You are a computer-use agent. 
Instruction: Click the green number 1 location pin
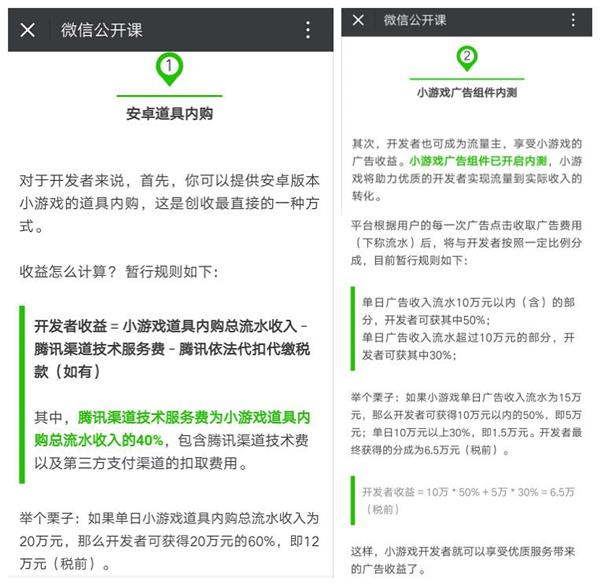(169, 69)
